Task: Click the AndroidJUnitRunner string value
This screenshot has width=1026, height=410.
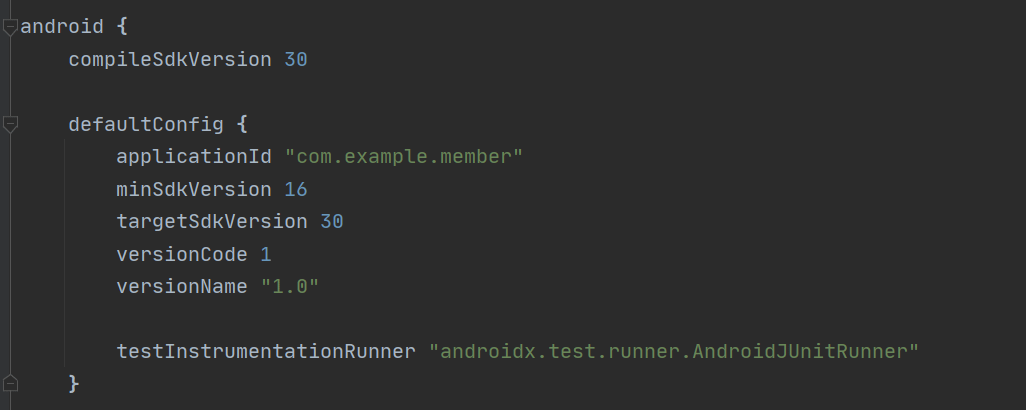Action: coord(674,352)
